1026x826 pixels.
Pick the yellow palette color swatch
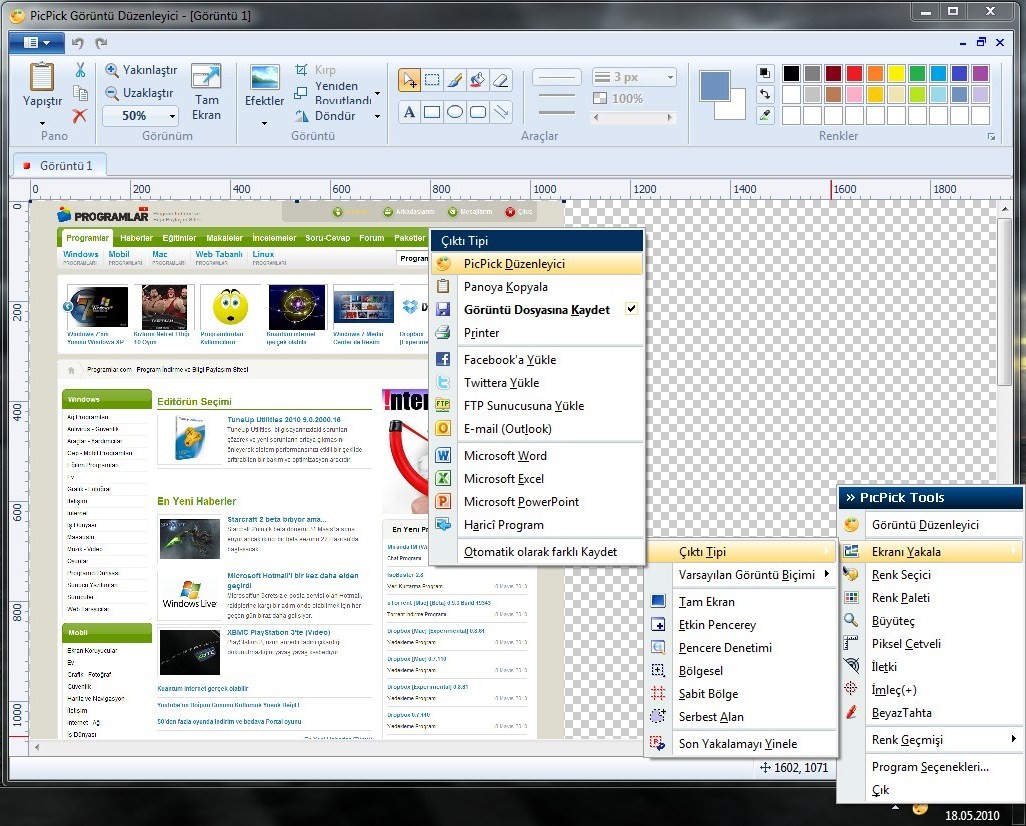click(x=896, y=73)
